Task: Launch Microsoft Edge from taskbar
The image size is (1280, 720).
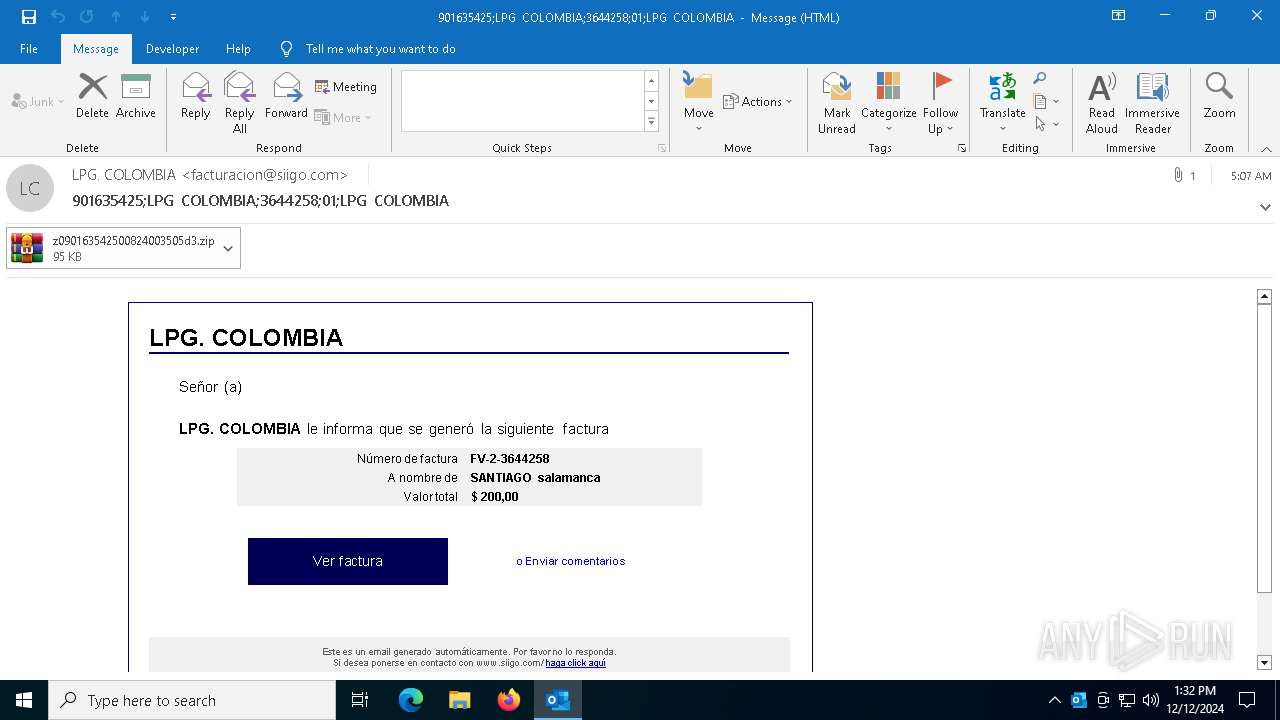Action: click(x=411, y=700)
